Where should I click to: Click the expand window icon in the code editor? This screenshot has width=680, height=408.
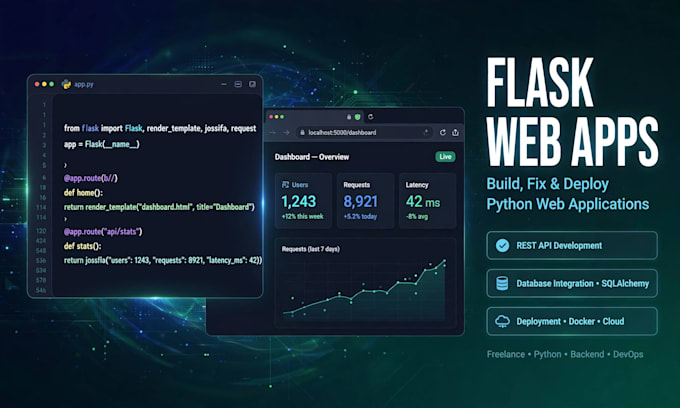252,84
